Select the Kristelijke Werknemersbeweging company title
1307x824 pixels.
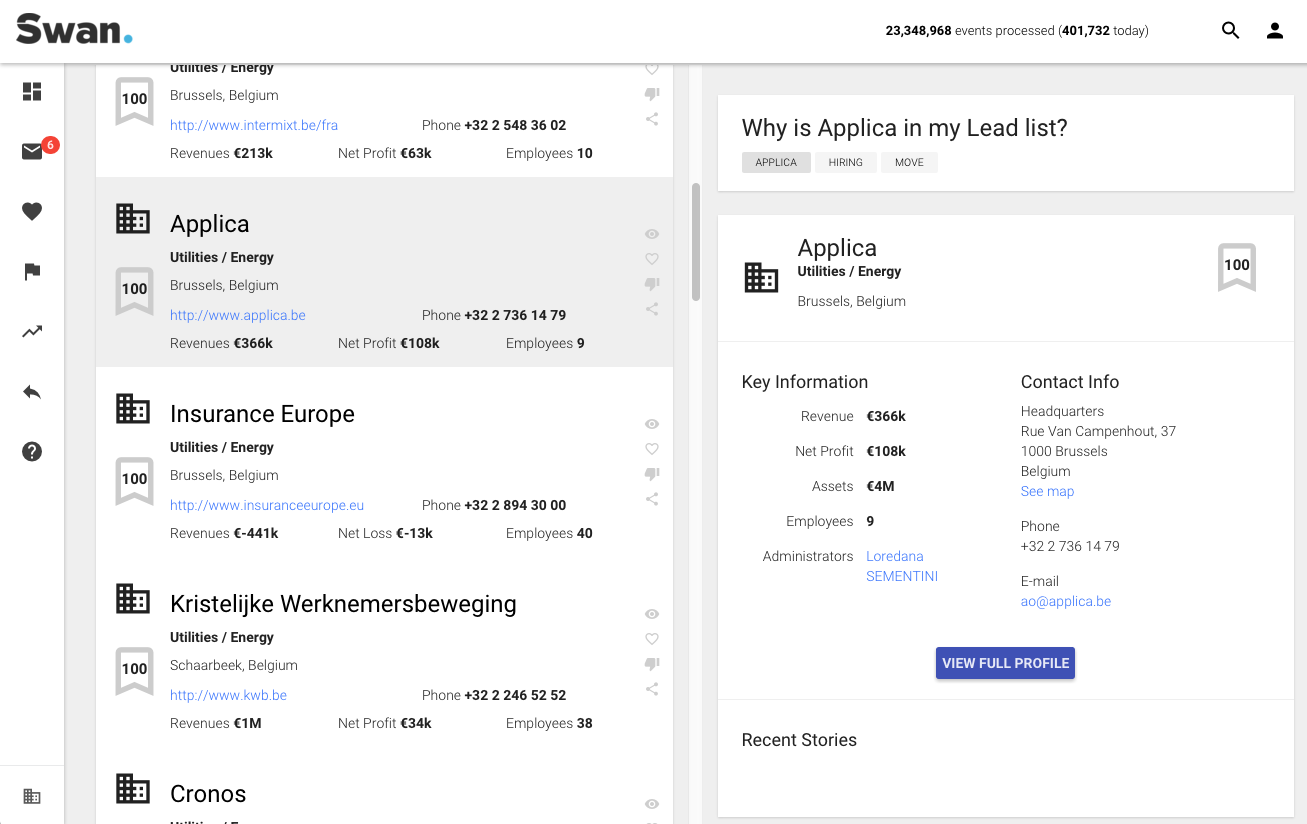pyautogui.click(x=343, y=604)
